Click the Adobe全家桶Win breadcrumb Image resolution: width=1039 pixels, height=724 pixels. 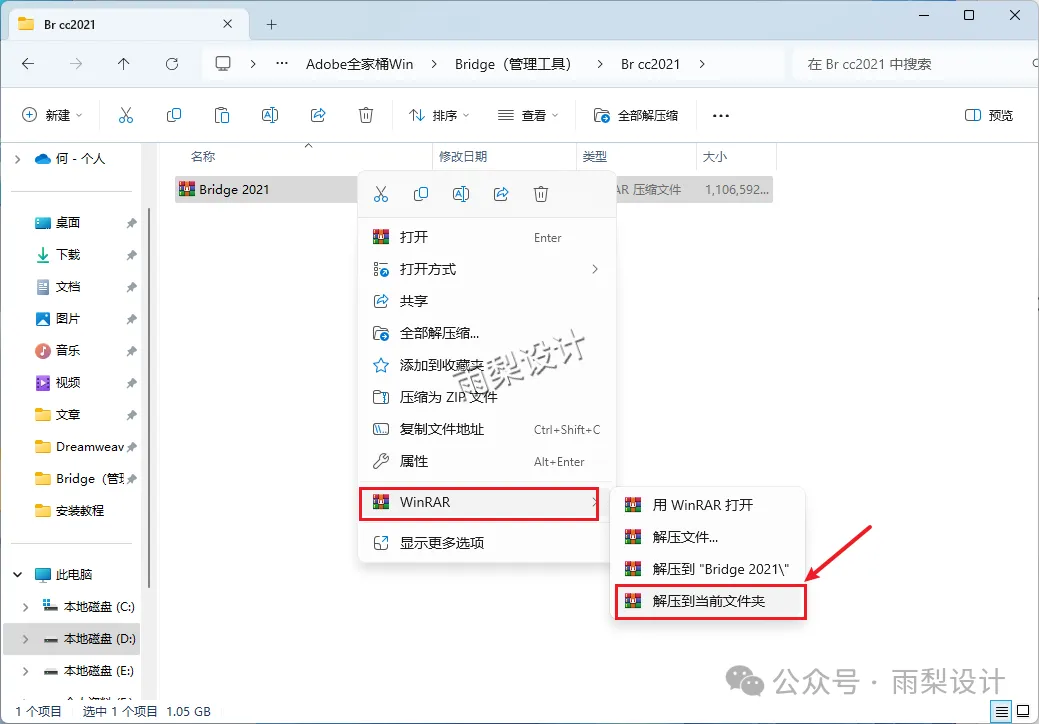click(359, 64)
